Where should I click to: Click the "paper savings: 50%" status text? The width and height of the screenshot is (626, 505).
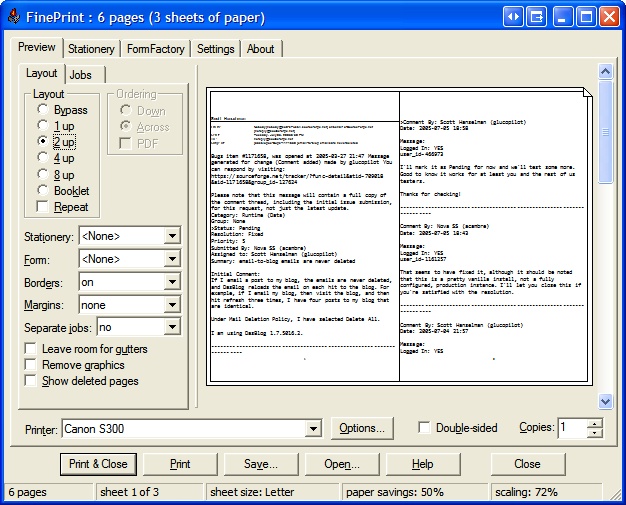click(x=395, y=492)
